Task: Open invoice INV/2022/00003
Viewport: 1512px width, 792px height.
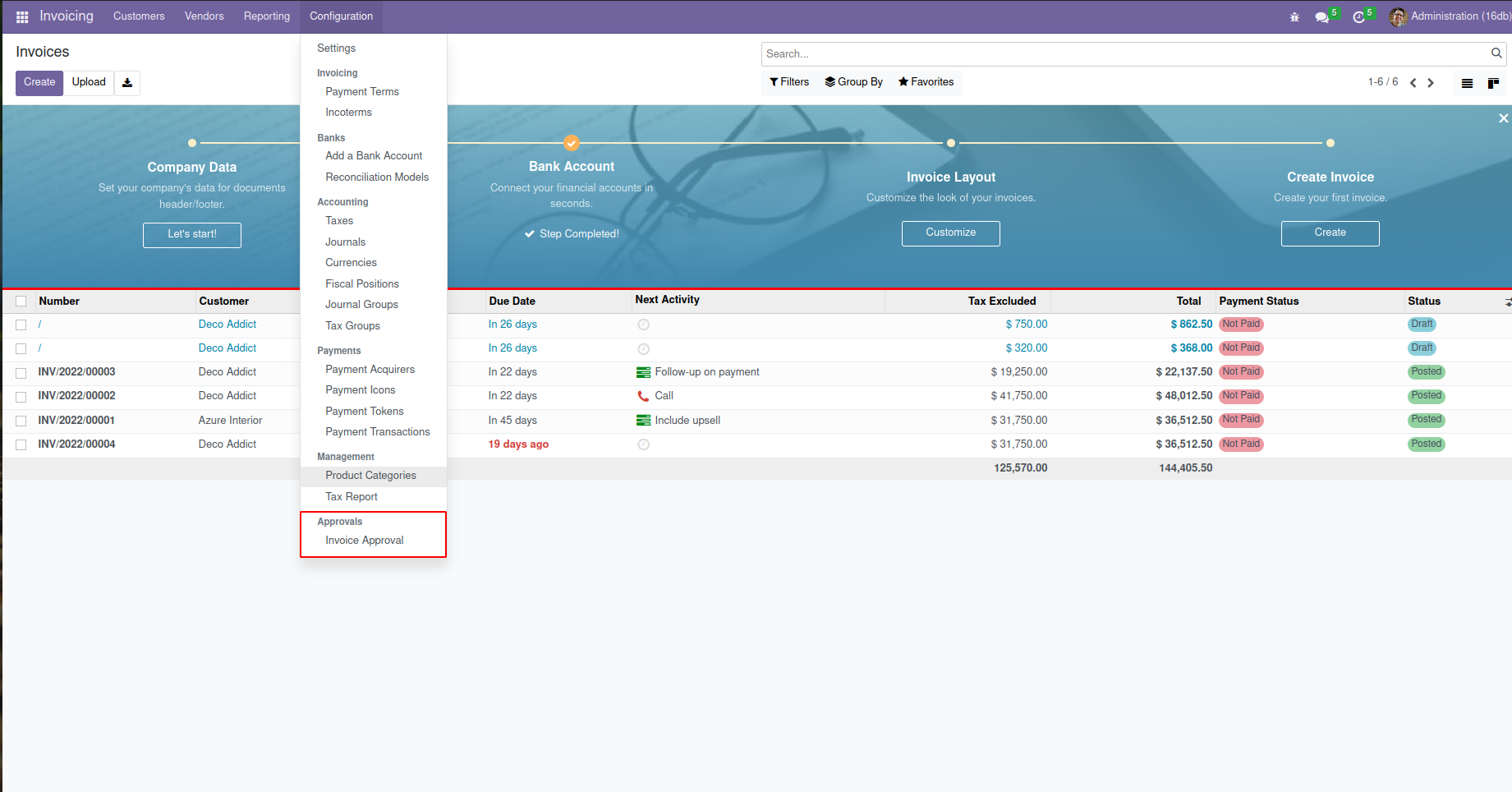Action: pos(76,372)
